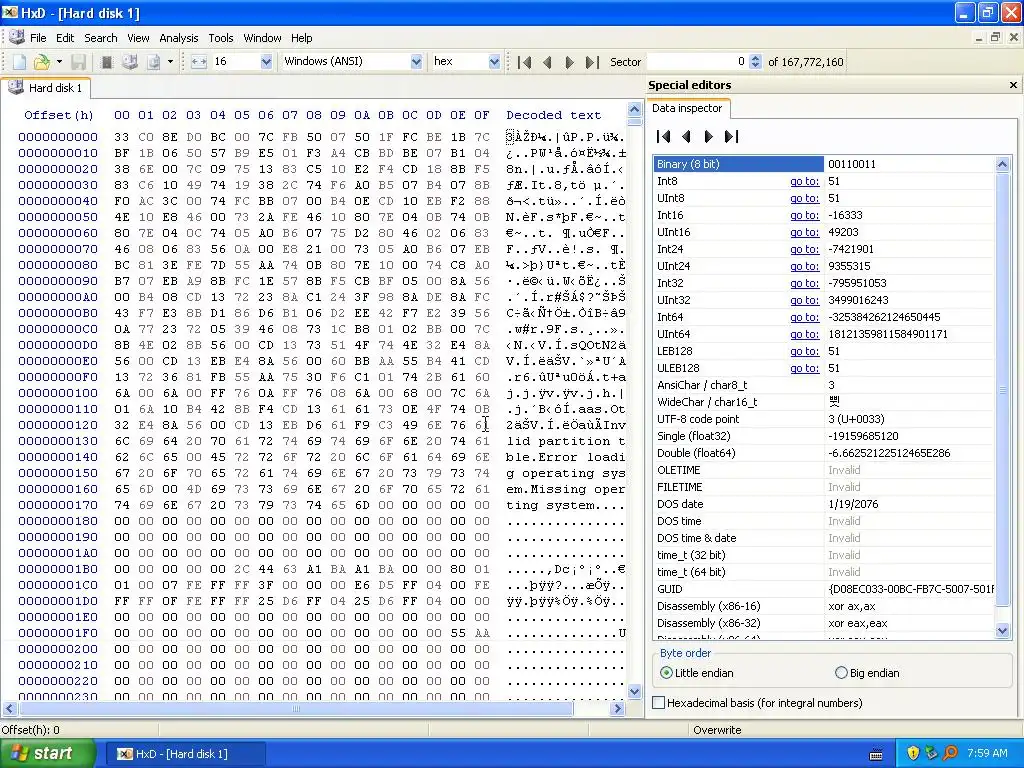This screenshot has height=768, width=1024.
Task: Click the Open disk toolbar icon
Action: [130, 62]
